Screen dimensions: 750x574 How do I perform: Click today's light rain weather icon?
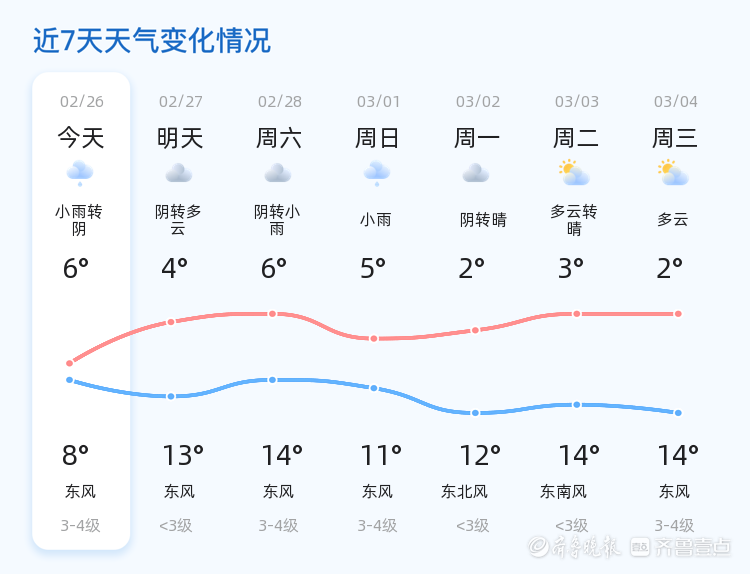pos(80,173)
